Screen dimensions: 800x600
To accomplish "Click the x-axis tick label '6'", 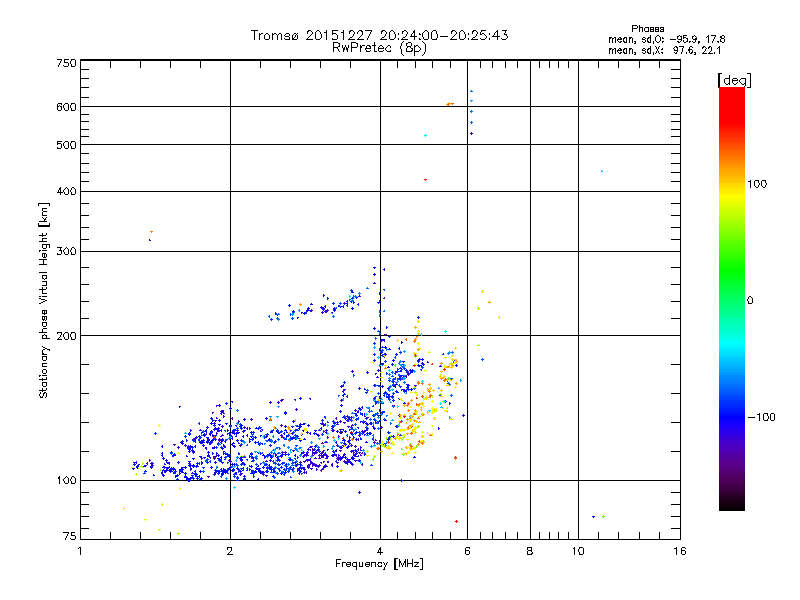I will 467,551.
